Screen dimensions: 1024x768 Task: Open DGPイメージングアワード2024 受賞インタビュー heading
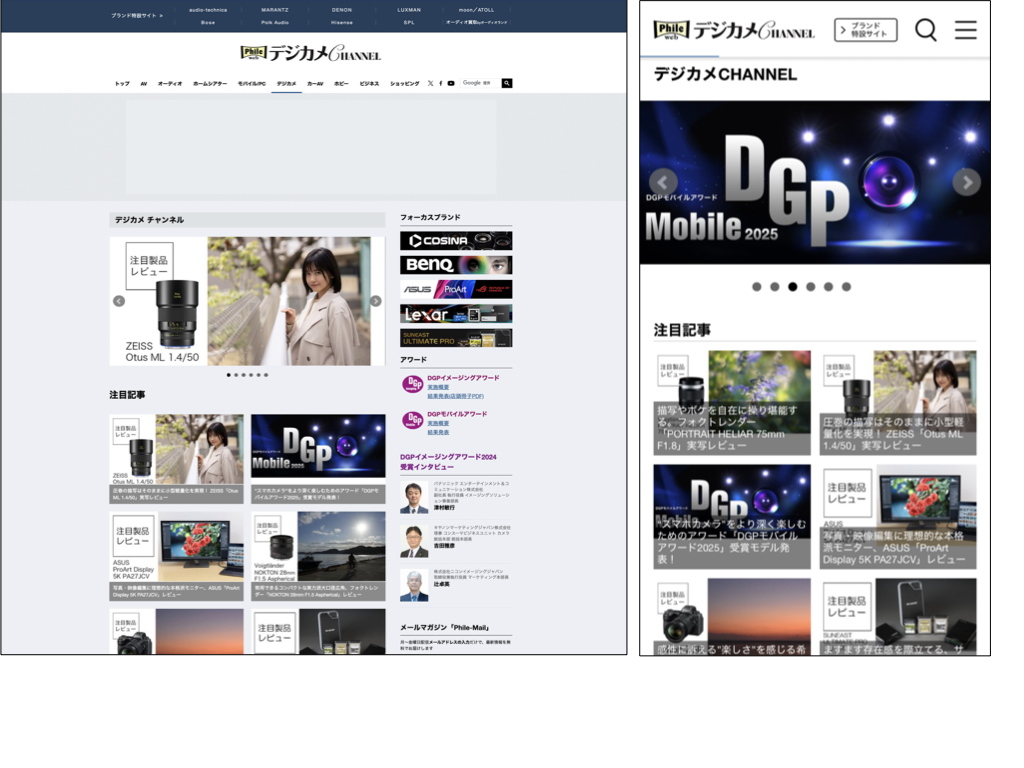pyautogui.click(x=449, y=462)
